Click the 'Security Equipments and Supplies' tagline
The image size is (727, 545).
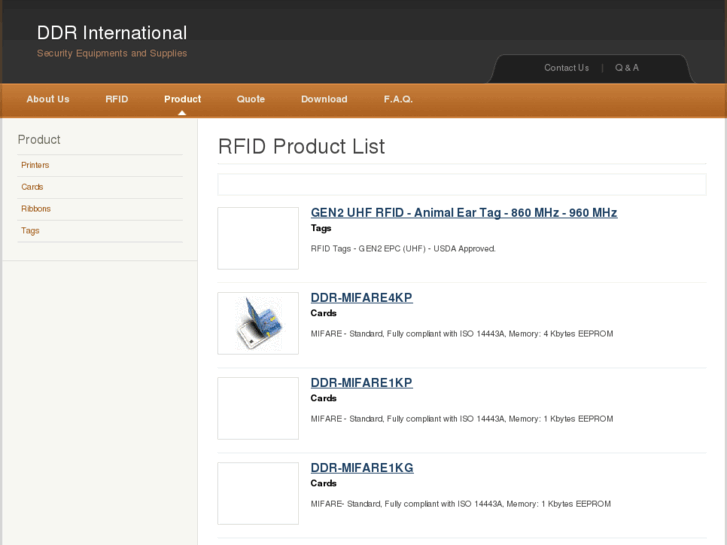(112, 53)
